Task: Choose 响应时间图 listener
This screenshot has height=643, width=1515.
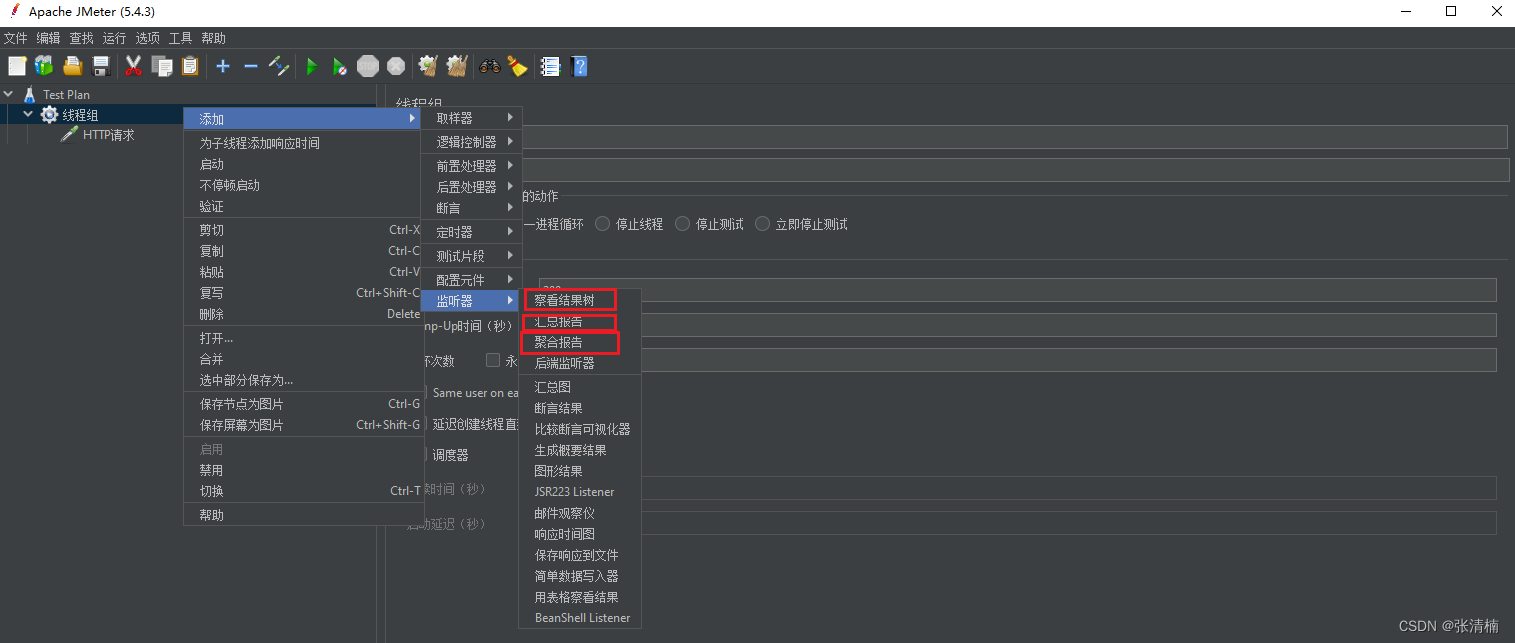Action: 580,534
